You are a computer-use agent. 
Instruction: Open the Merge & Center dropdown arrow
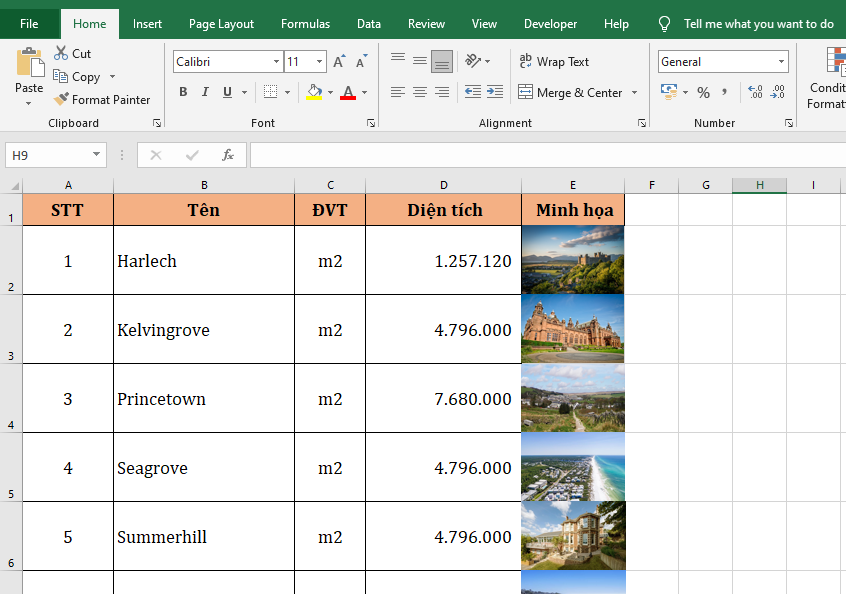point(633,93)
